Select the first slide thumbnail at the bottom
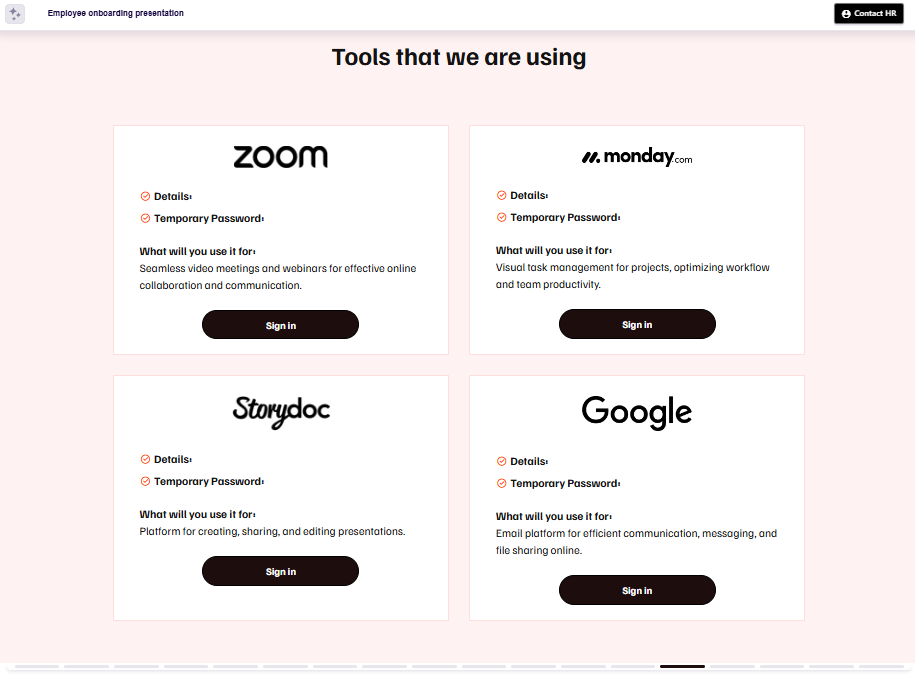Image resolution: width=915 pixels, height=676 pixels. coord(35,664)
